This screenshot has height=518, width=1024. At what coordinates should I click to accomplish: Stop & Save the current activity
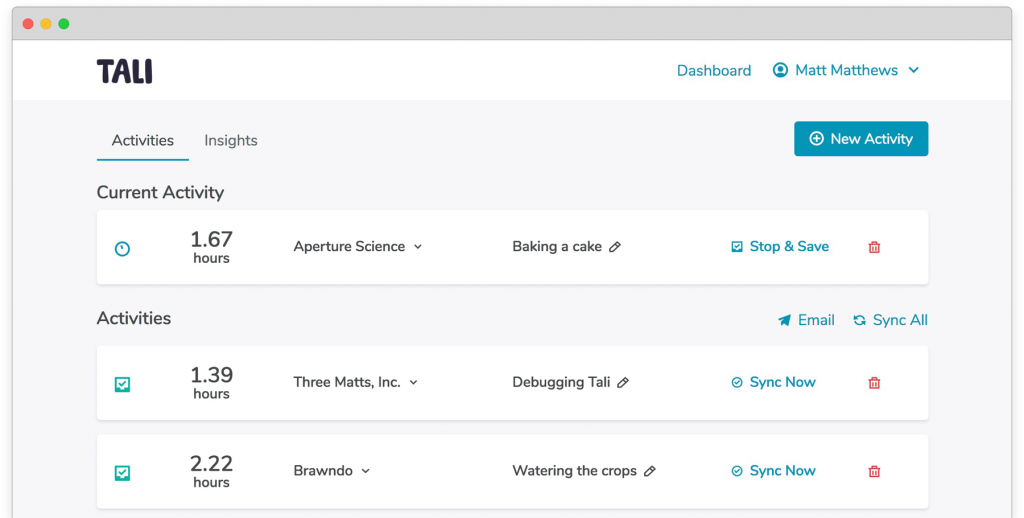click(780, 246)
